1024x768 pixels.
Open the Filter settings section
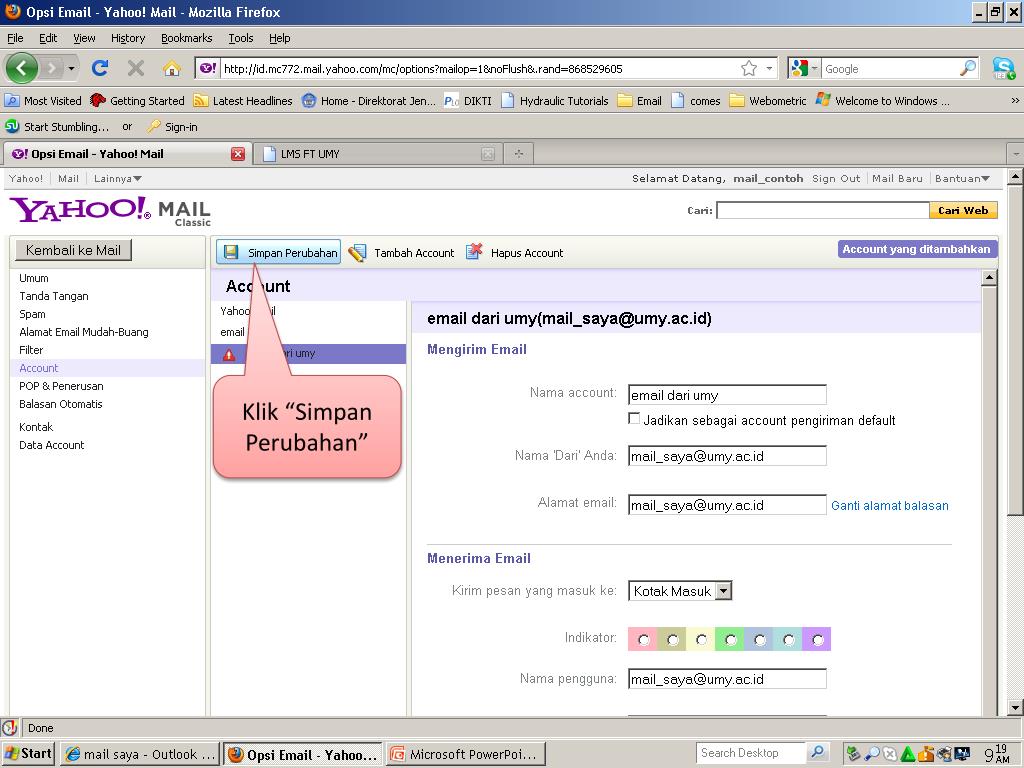(31, 350)
